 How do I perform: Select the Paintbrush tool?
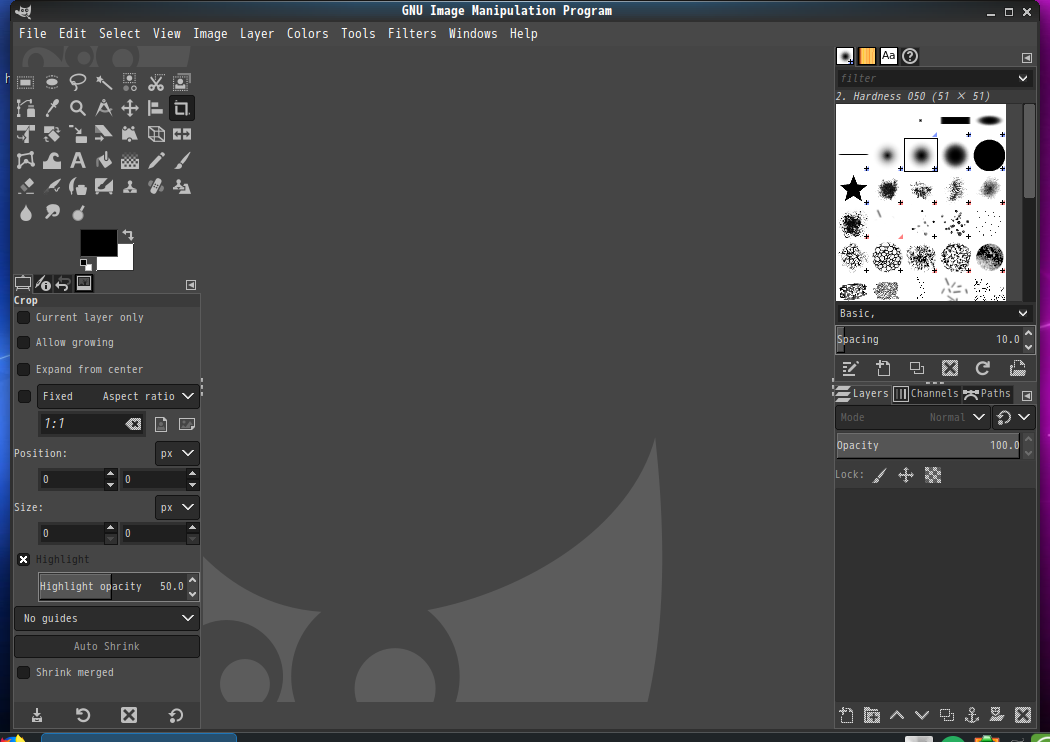[182, 161]
